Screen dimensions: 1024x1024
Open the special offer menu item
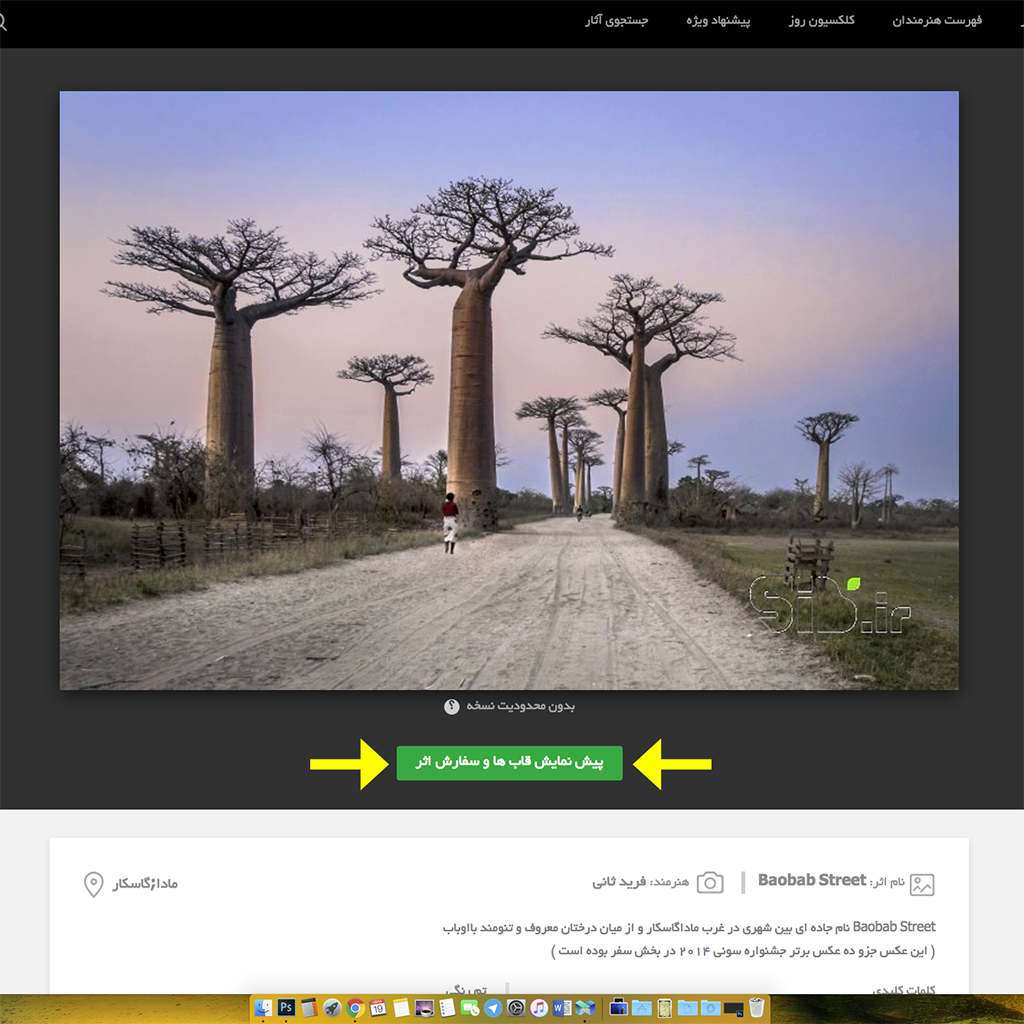pyautogui.click(x=718, y=20)
